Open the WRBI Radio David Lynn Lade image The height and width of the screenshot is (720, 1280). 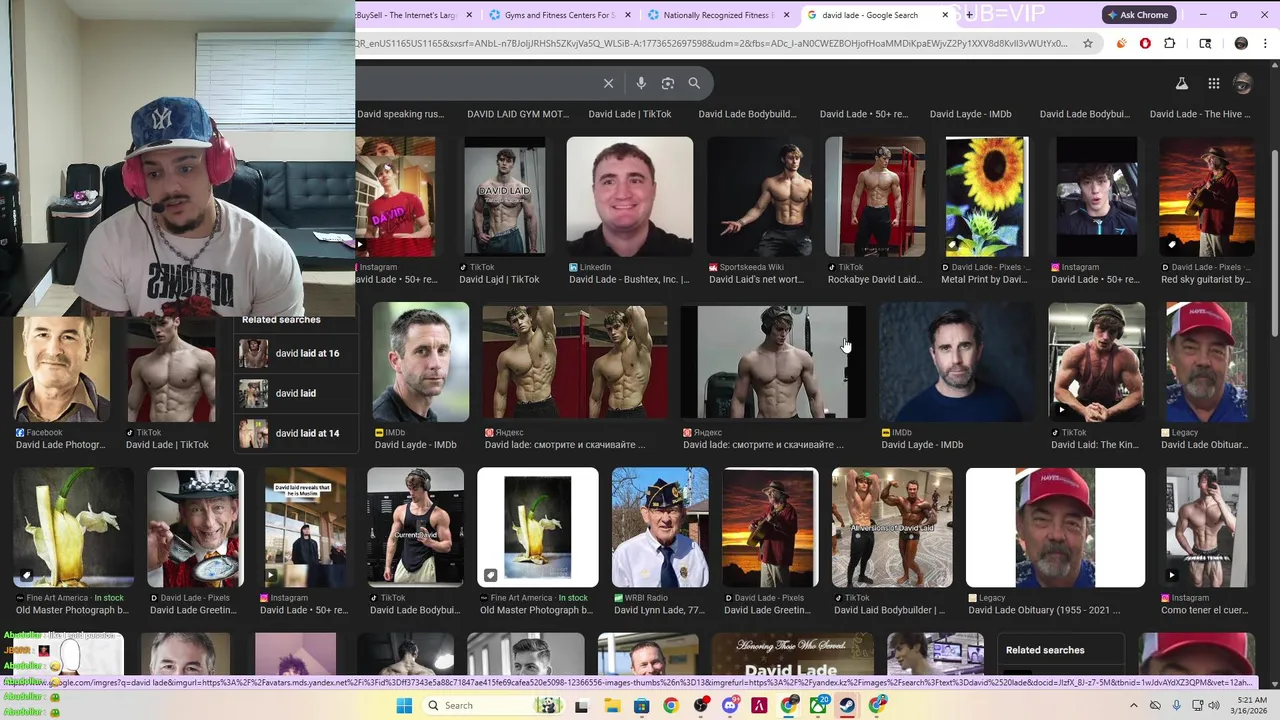coord(660,527)
